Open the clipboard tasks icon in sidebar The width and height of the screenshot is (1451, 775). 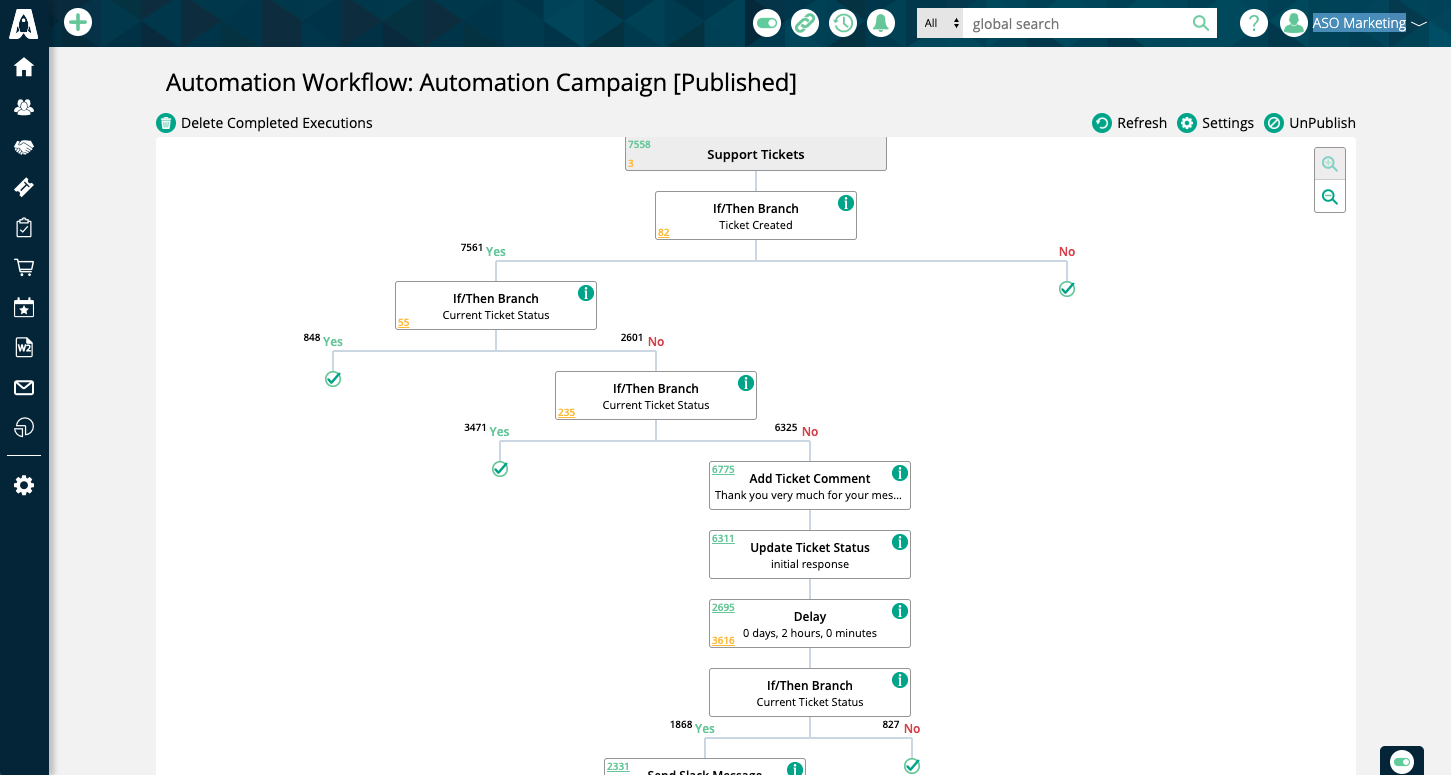click(24, 228)
